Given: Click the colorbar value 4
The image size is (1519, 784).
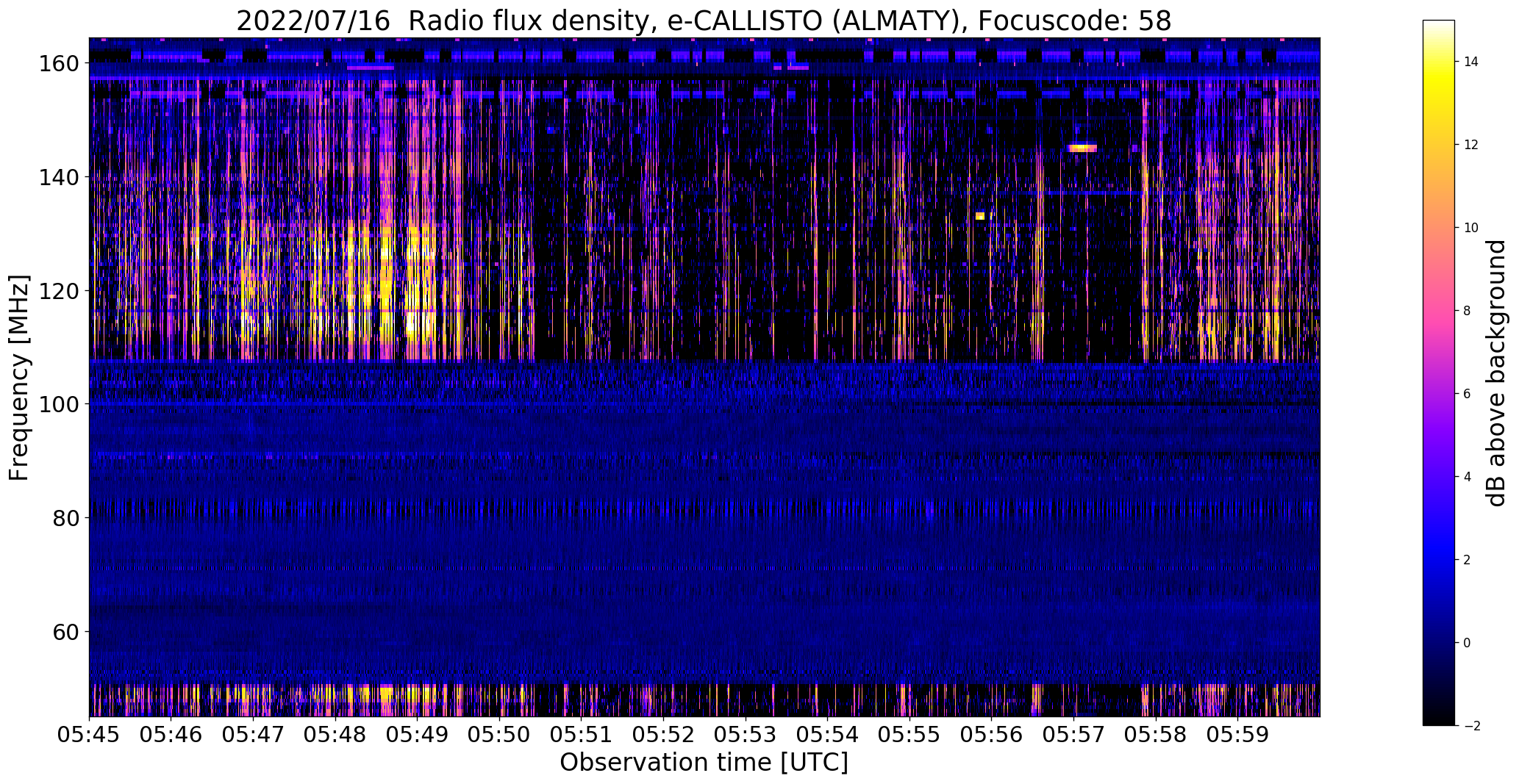Looking at the screenshot, I should click(1468, 477).
